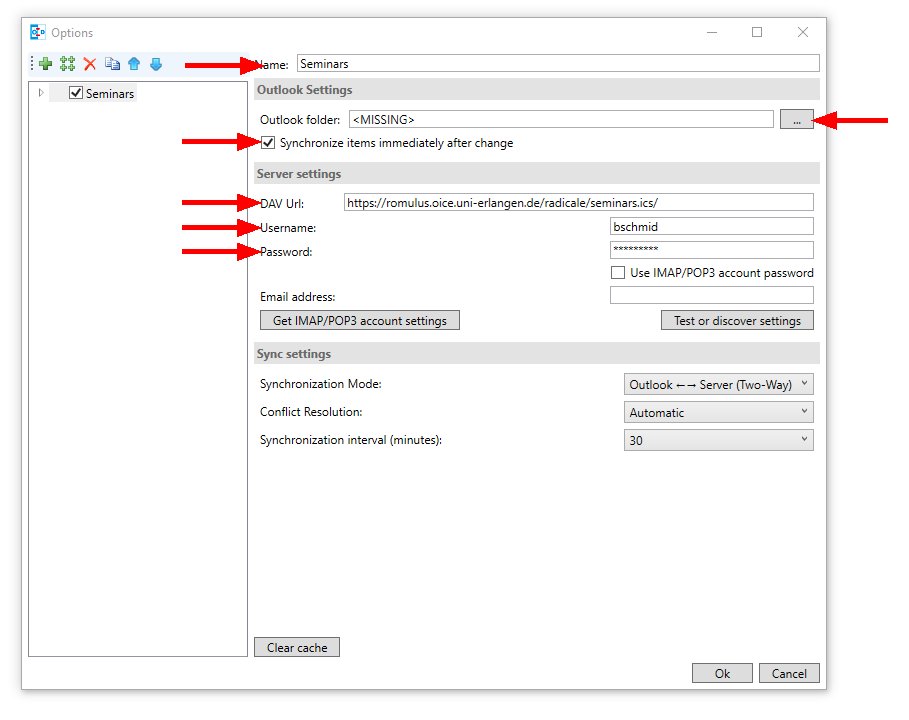Click Test or discover settings button
This screenshot has width=909, height=720.
coord(737,321)
